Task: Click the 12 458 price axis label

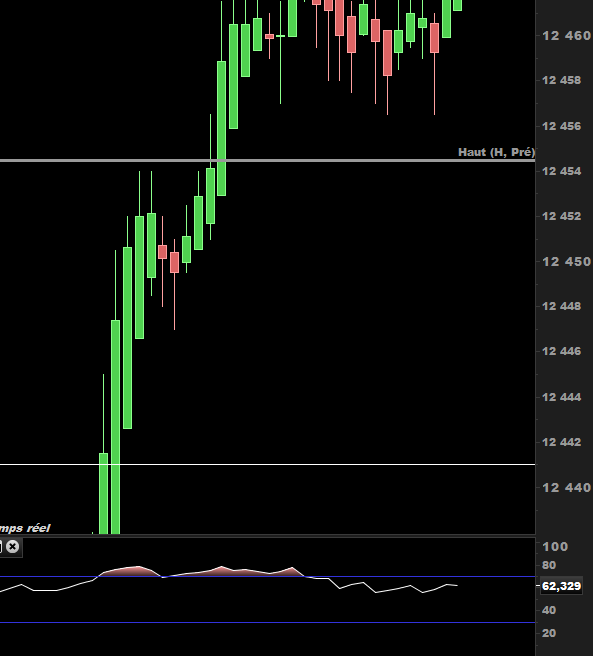Action: 562,80
